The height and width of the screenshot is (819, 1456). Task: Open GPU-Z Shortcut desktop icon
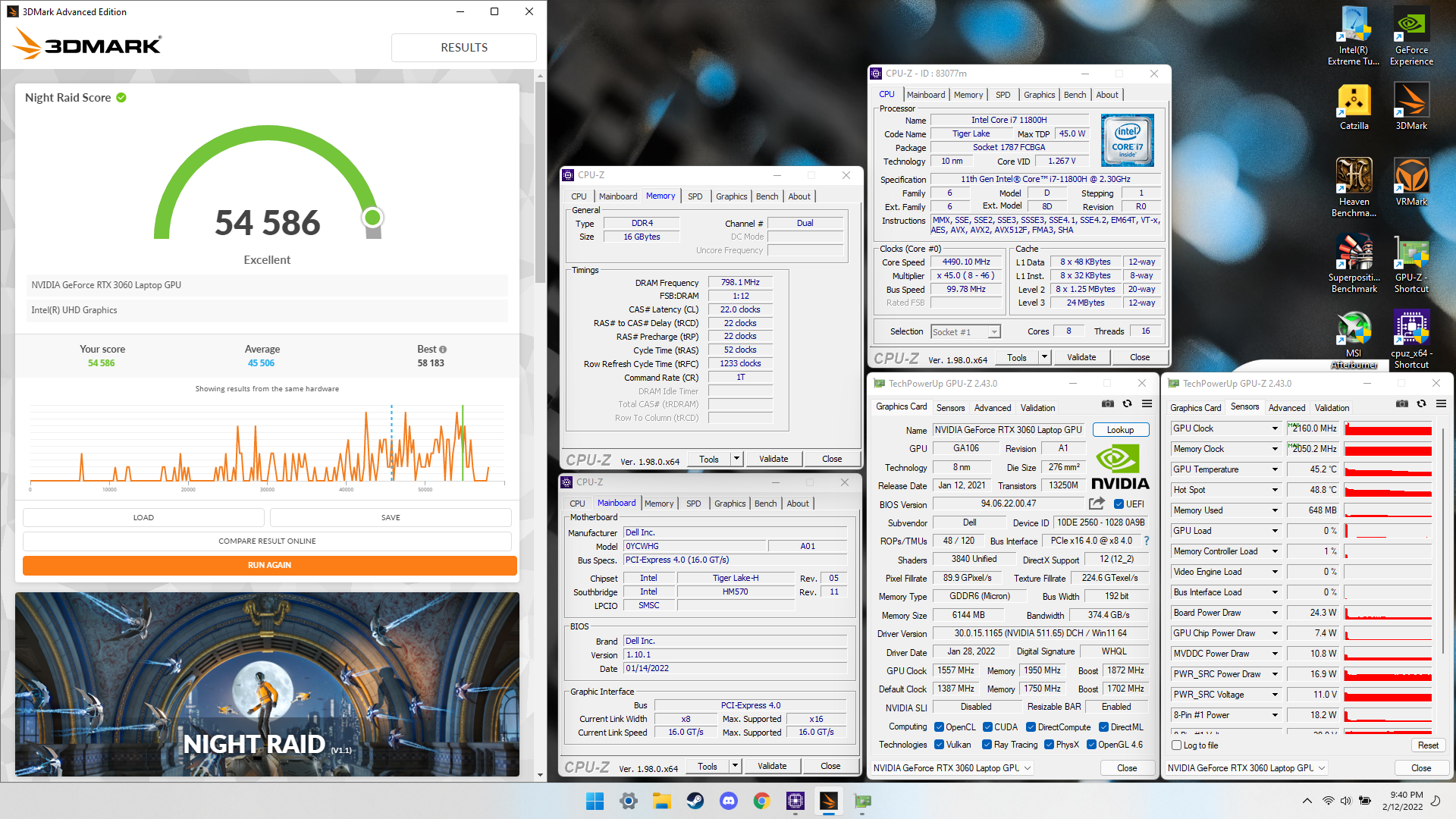1411,264
